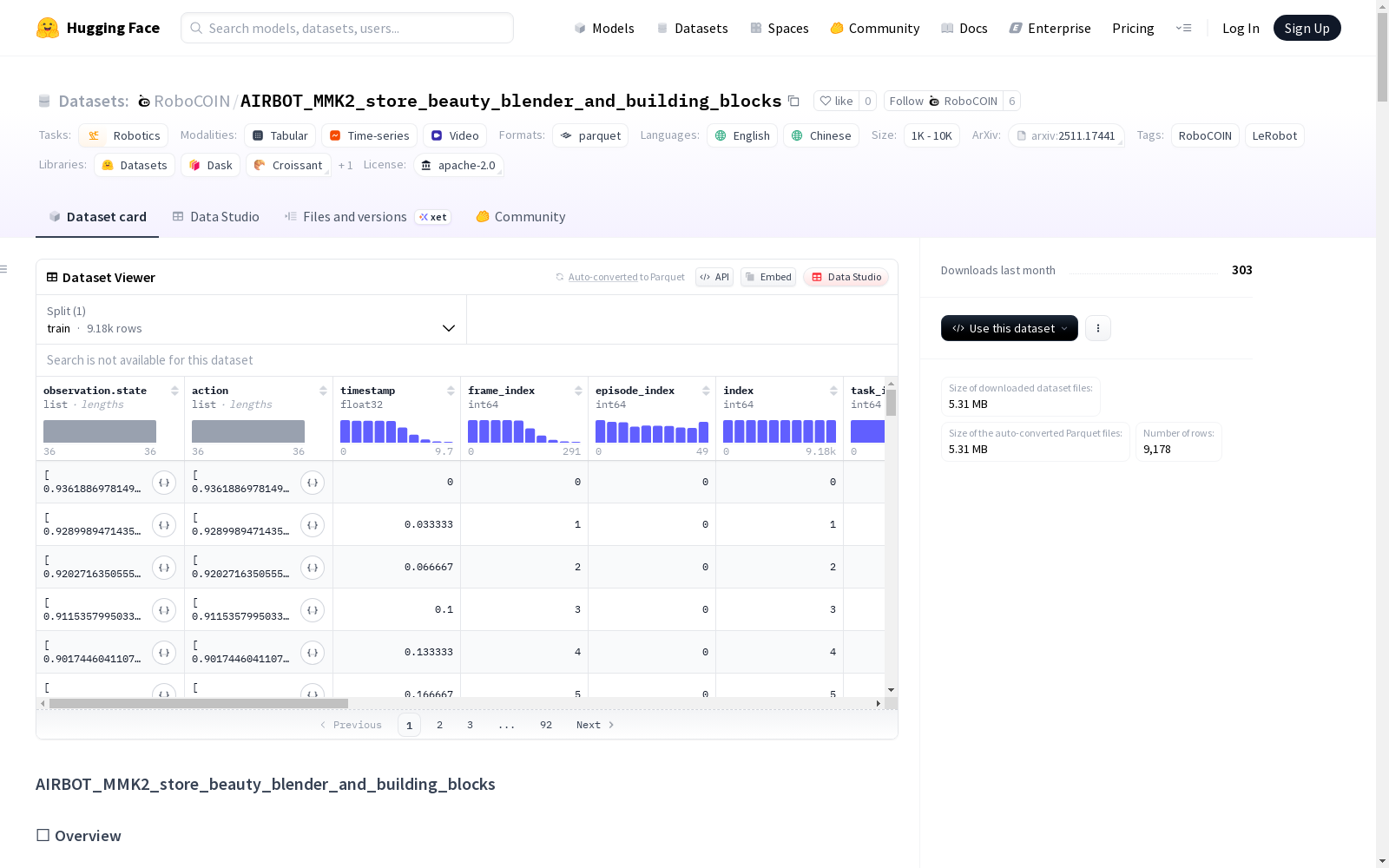Open Models in top navigation

point(604,28)
